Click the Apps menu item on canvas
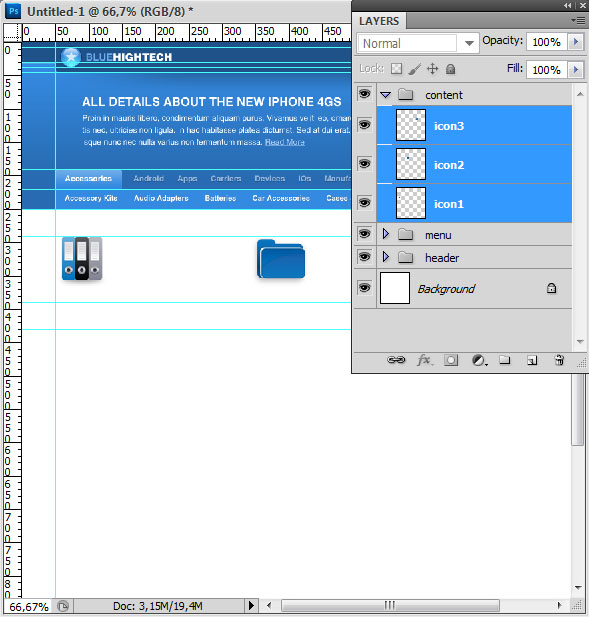Viewport: 589px width, 617px height. pyautogui.click(x=187, y=179)
